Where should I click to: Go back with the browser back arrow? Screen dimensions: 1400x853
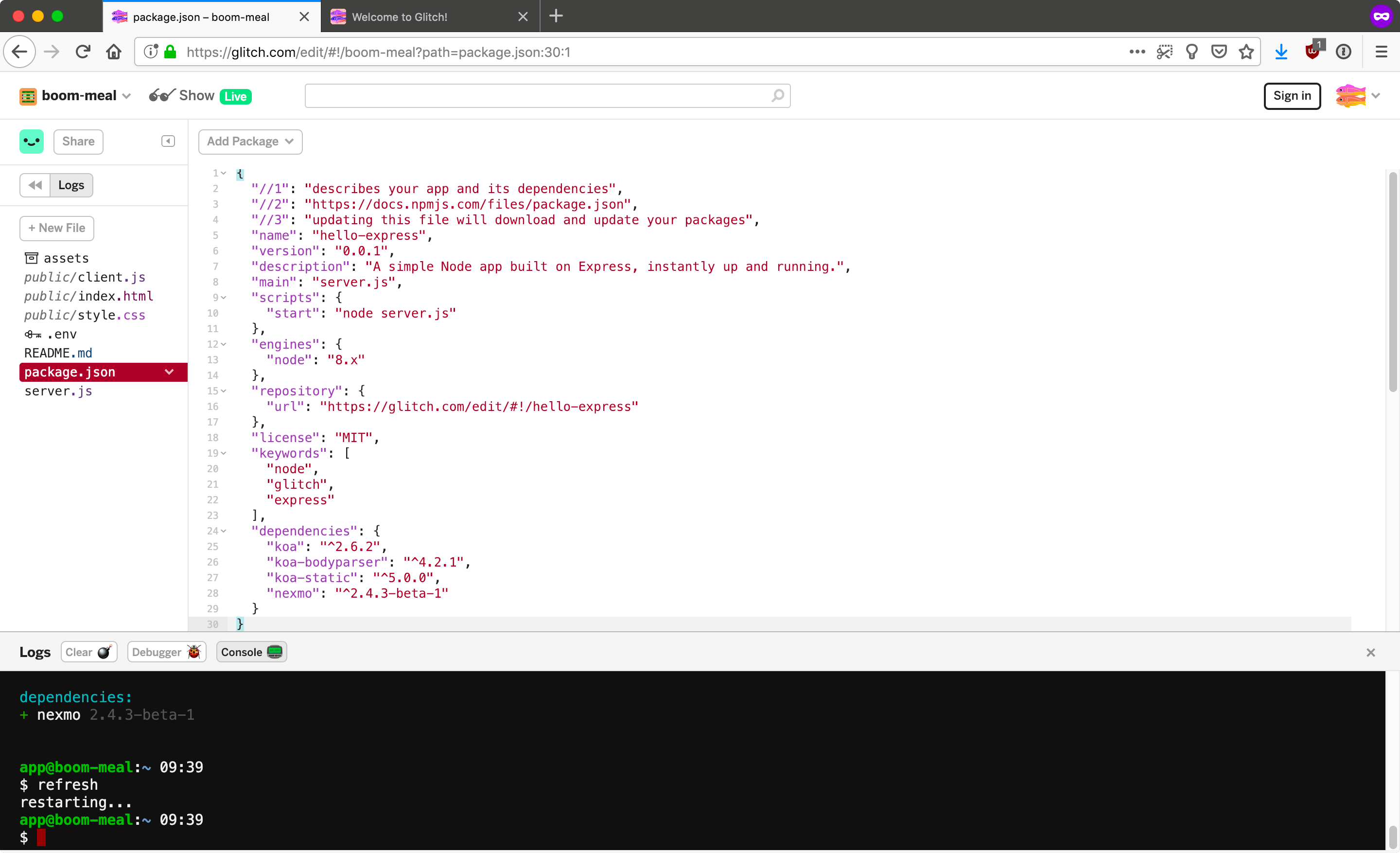point(20,53)
